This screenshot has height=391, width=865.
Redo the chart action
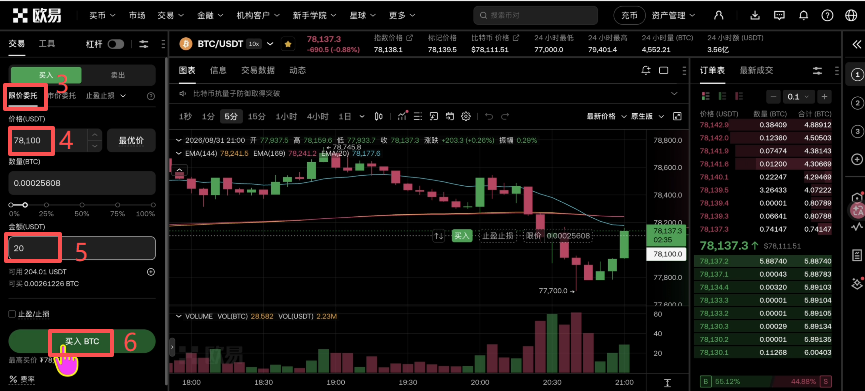point(505,116)
